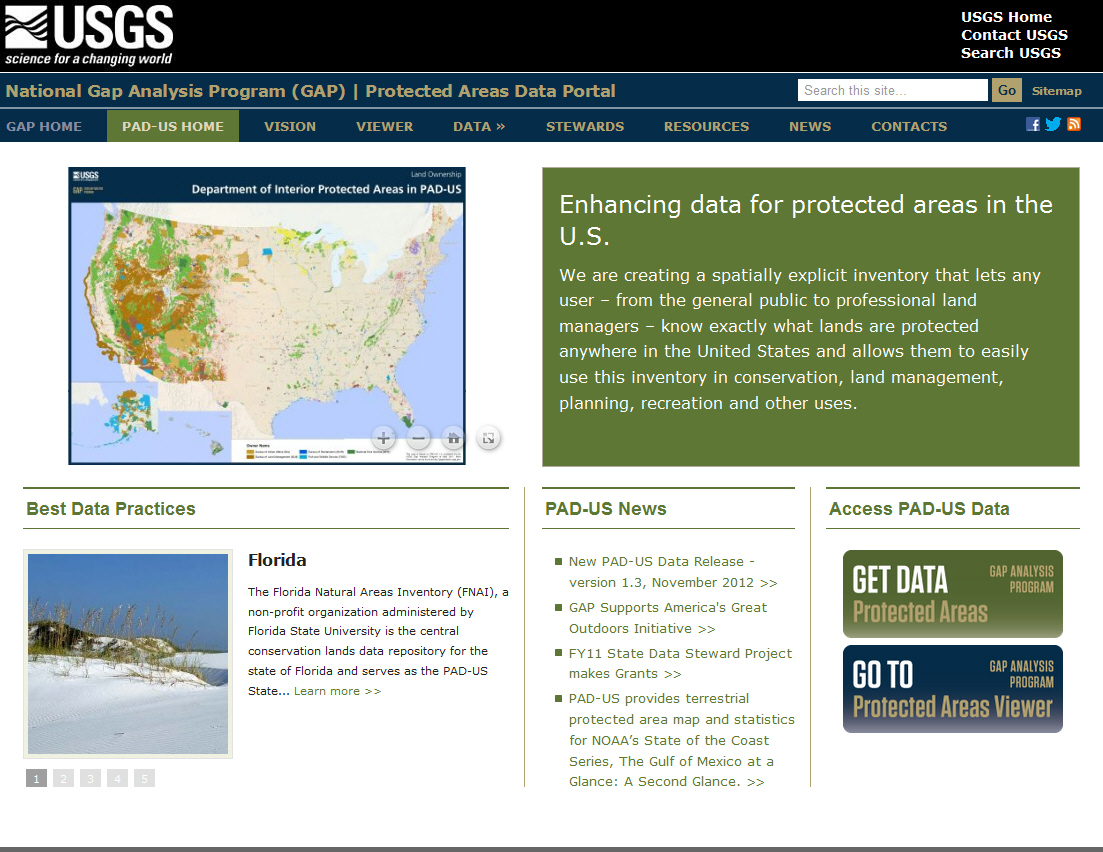Open the RESOURCES menu item
Image resolution: width=1103 pixels, height=852 pixels.
pos(706,127)
